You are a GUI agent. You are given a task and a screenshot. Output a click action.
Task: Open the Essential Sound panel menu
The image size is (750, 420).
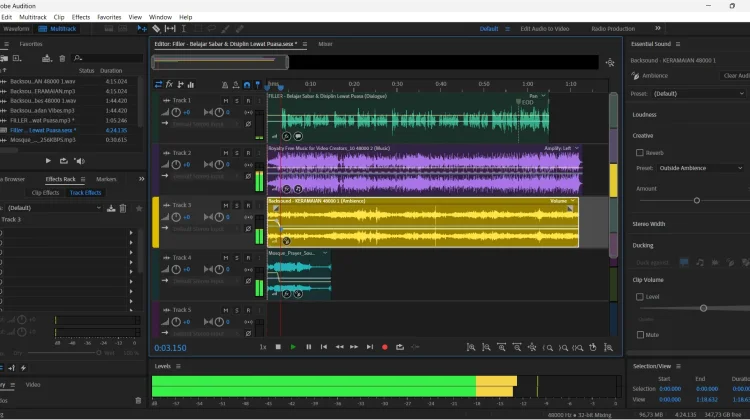[678, 44]
